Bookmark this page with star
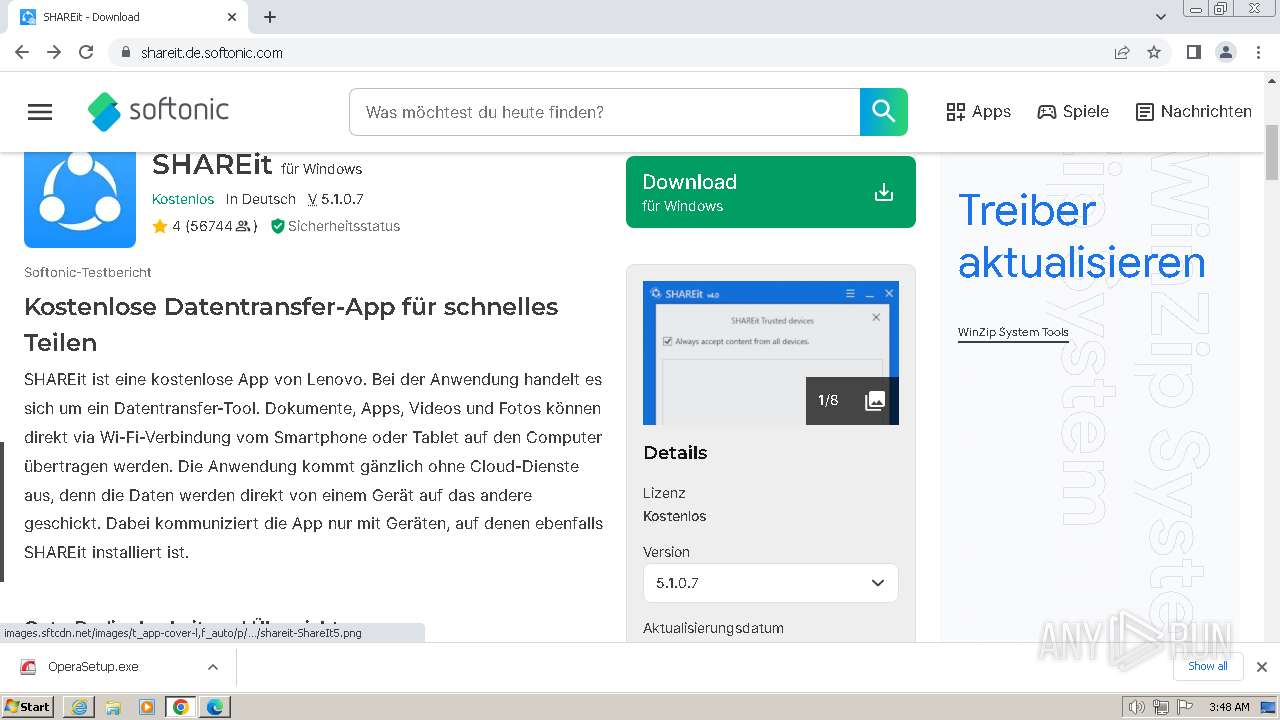 [x=1154, y=52]
